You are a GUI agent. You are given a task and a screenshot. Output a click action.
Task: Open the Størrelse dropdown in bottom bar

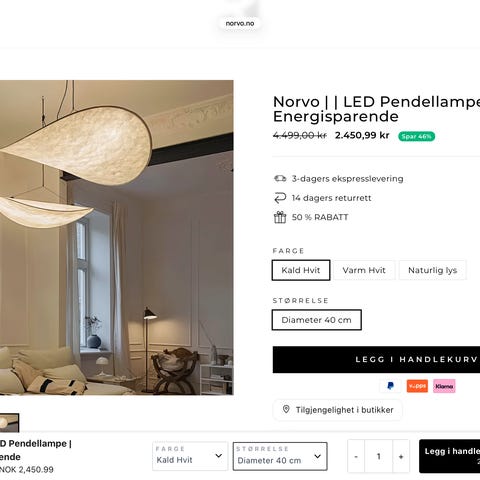click(280, 456)
